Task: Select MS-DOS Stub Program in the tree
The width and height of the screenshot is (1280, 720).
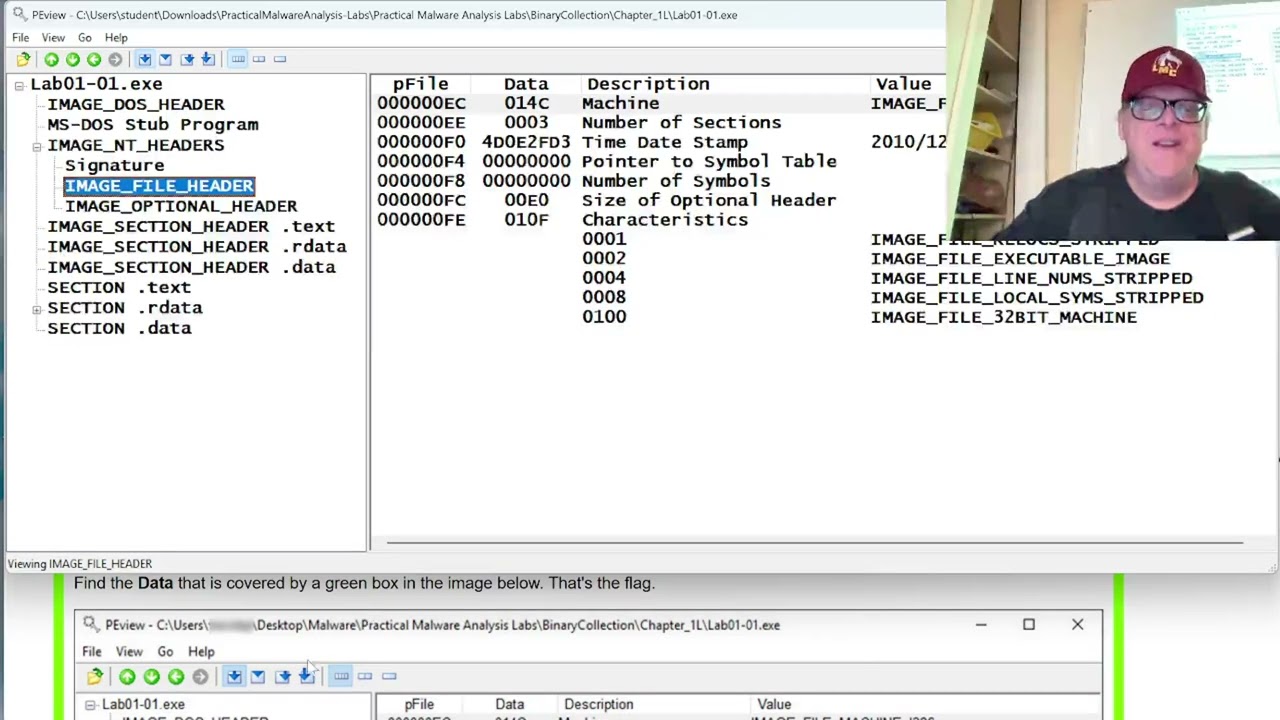Action: click(x=153, y=124)
